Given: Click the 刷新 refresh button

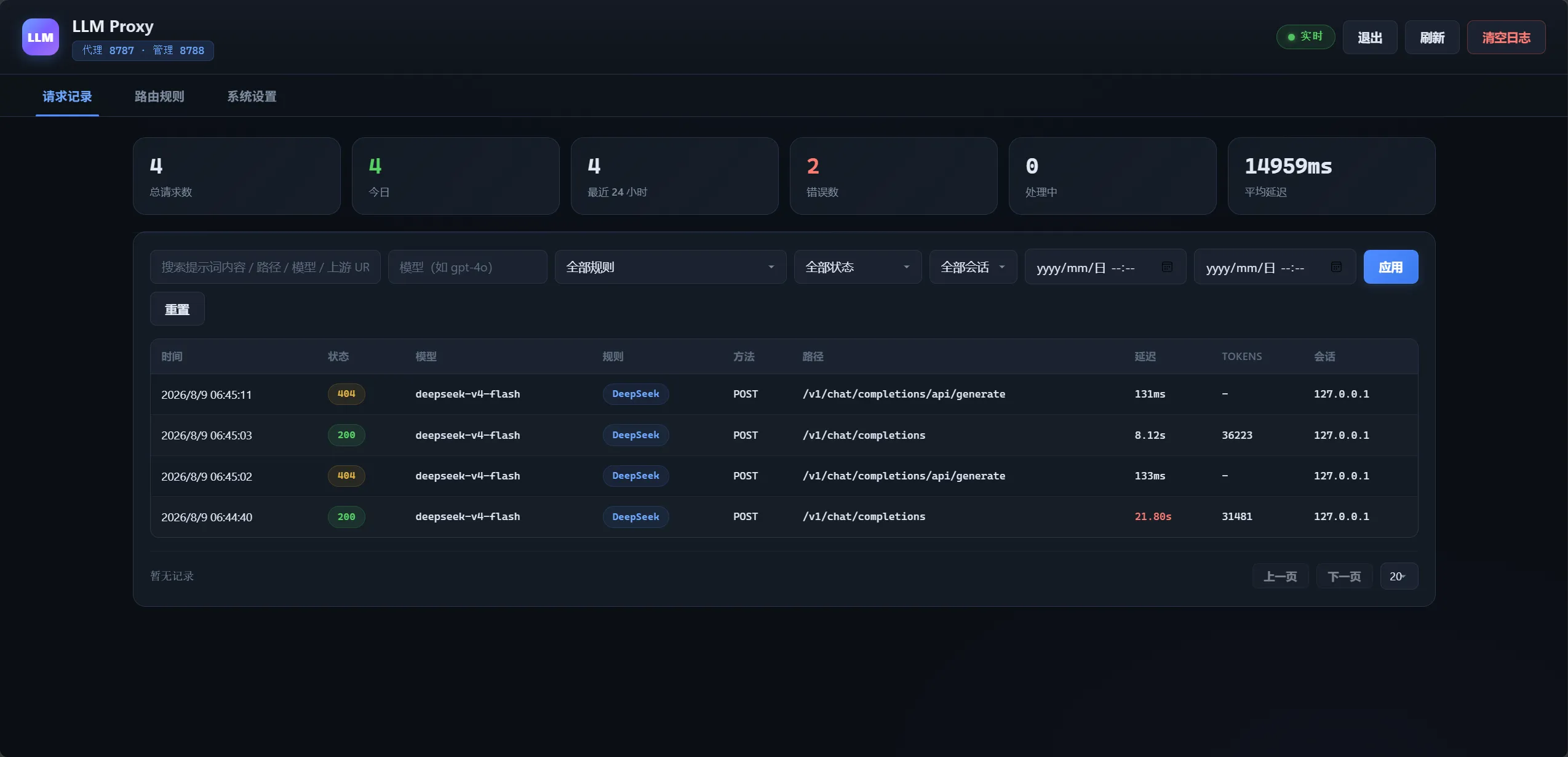Looking at the screenshot, I should click(1432, 38).
